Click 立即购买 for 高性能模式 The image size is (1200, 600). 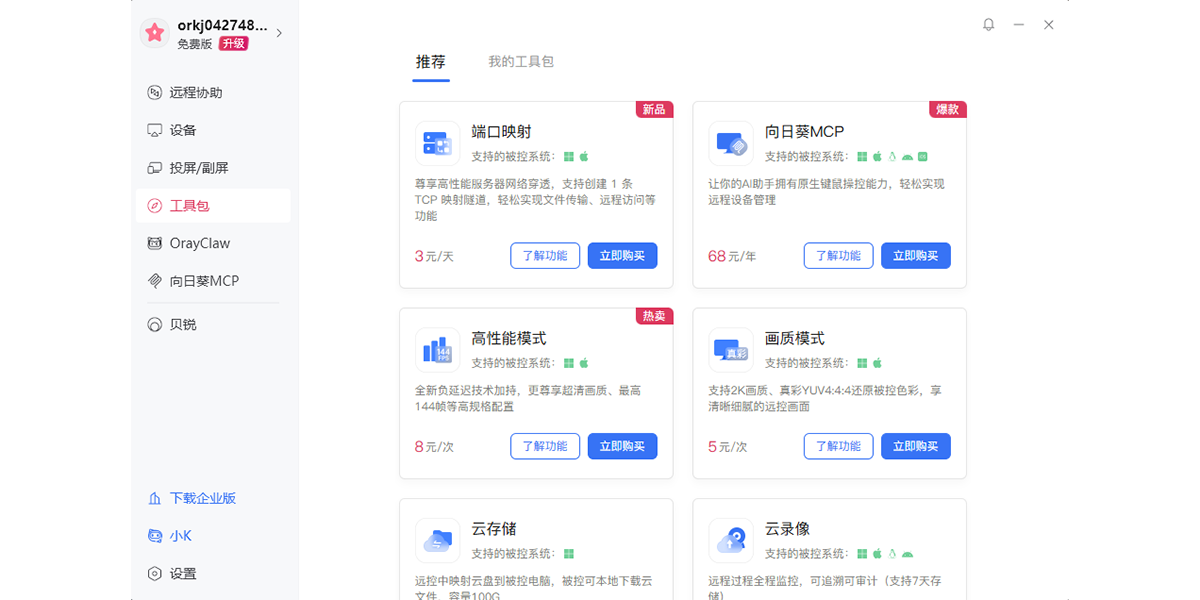click(x=622, y=446)
